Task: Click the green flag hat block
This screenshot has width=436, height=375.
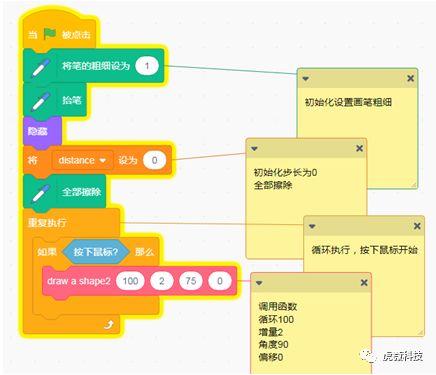Action: coord(60,31)
